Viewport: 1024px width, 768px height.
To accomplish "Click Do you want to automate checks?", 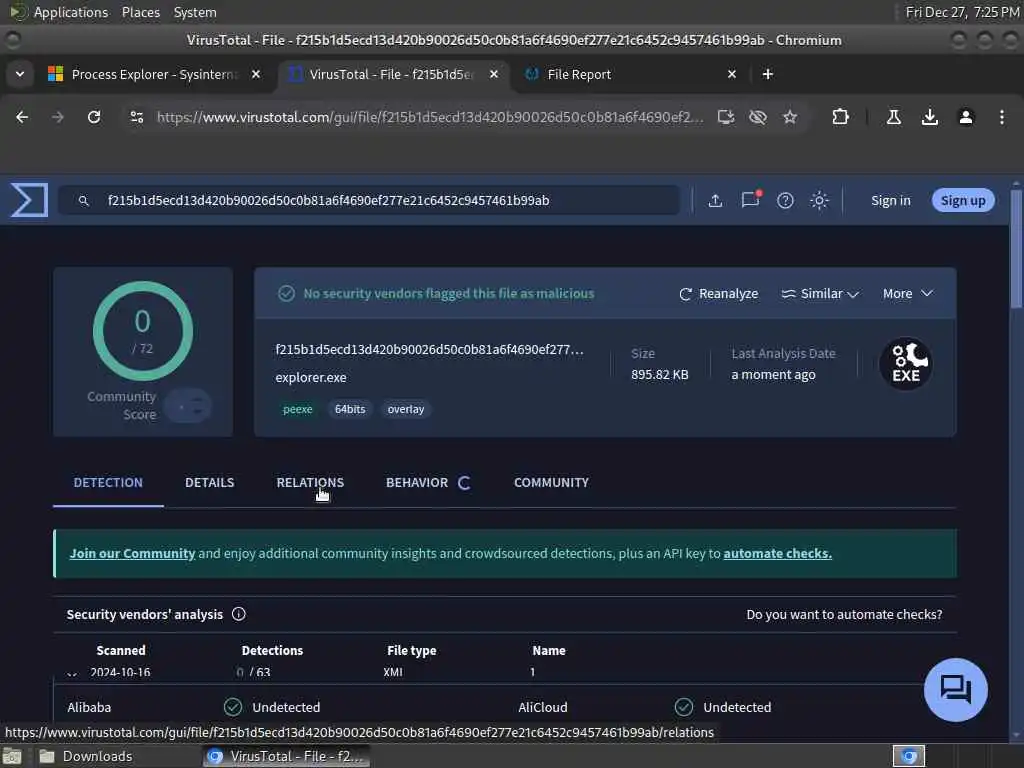I will pyautogui.click(x=844, y=615).
